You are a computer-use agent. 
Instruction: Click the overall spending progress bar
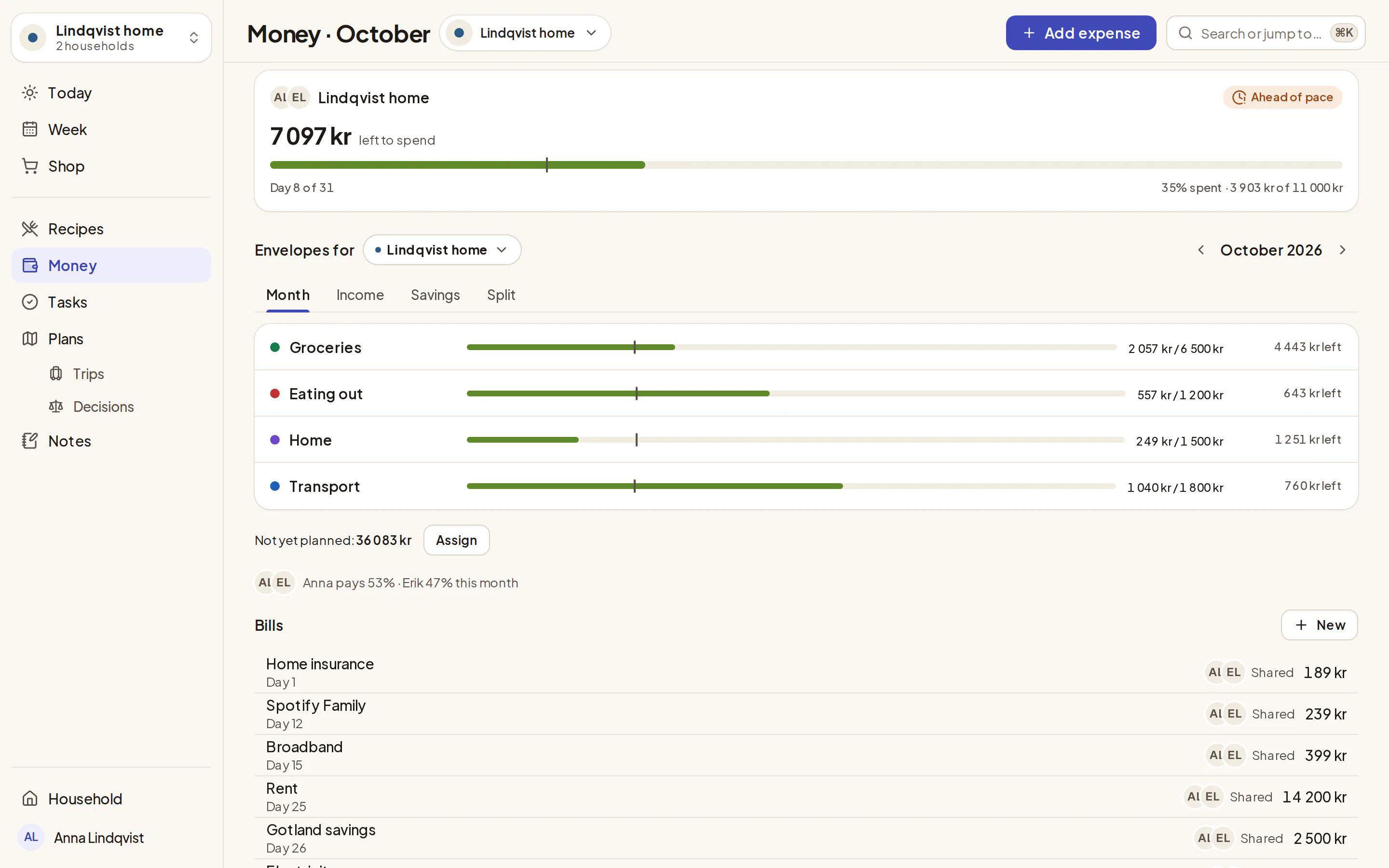[x=806, y=165]
